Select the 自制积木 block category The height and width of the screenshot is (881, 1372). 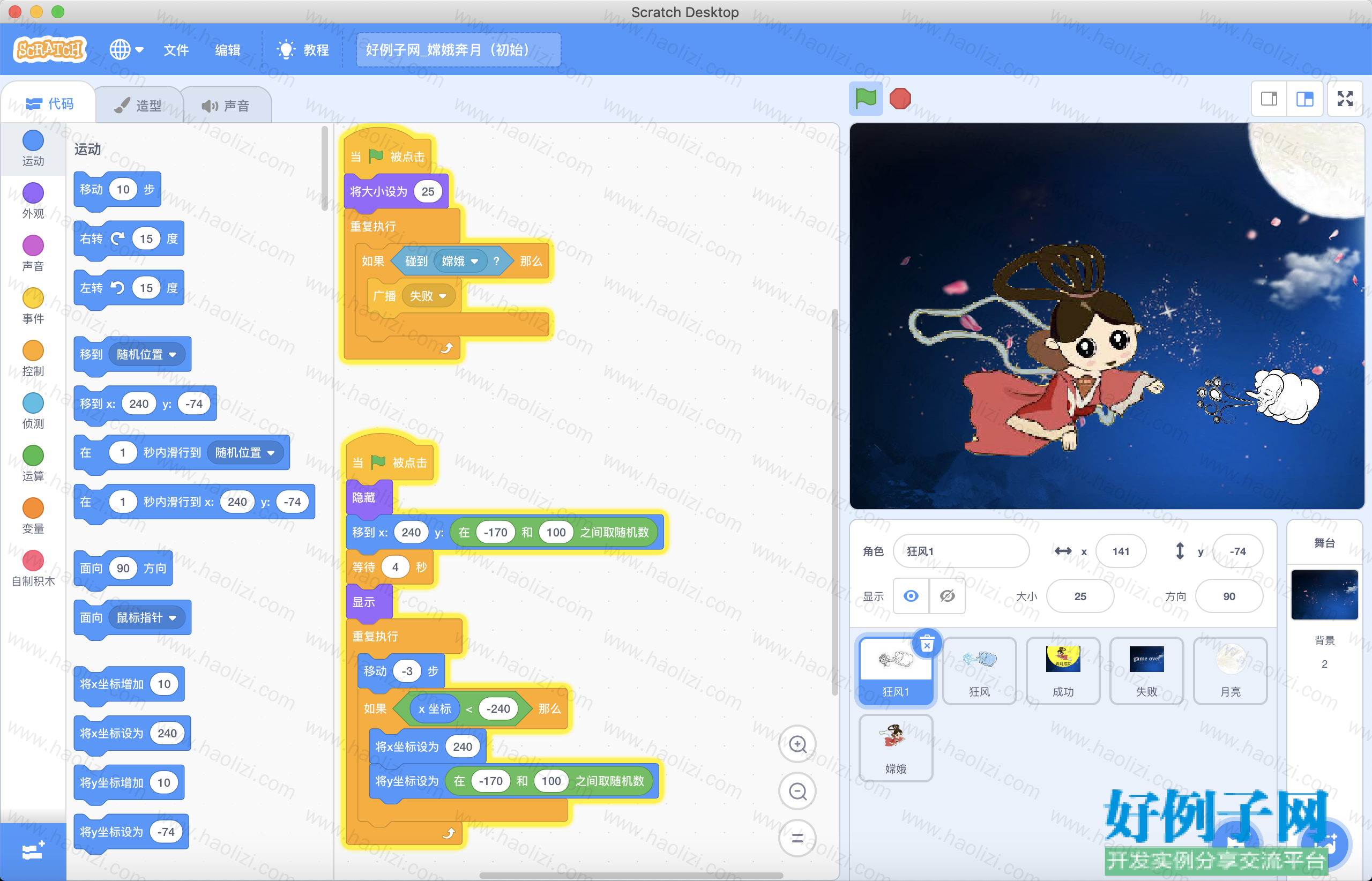33,569
